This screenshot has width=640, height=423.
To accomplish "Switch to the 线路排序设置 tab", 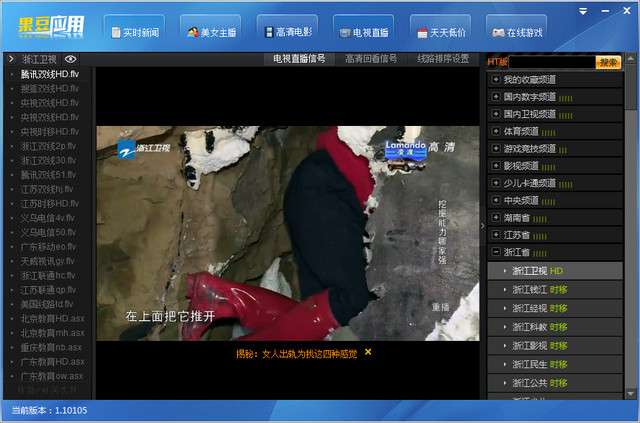I will coord(443,59).
